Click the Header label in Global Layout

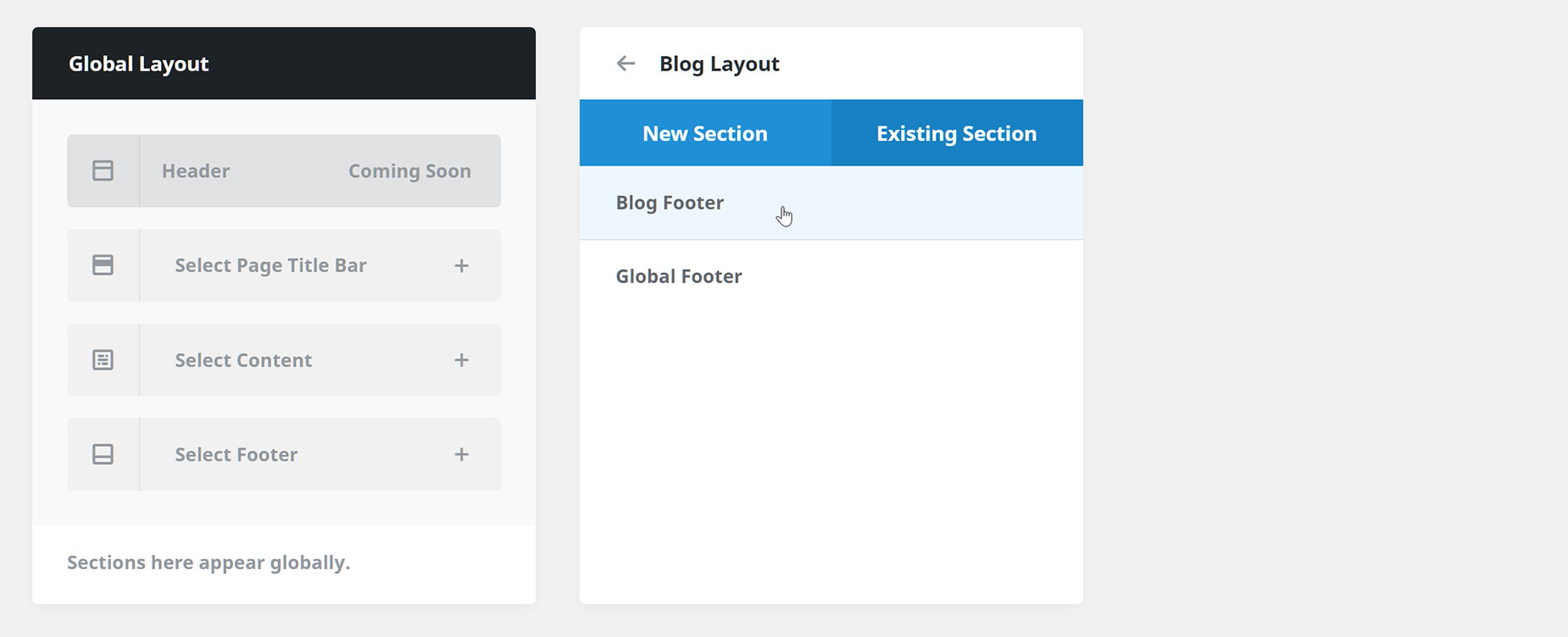pos(196,170)
